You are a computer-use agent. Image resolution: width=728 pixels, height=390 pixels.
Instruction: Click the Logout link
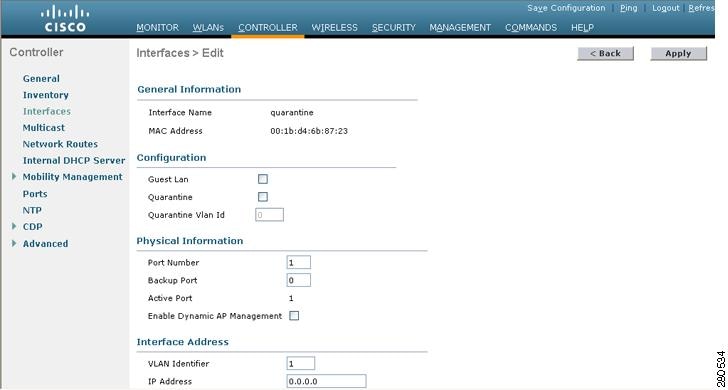665,8
